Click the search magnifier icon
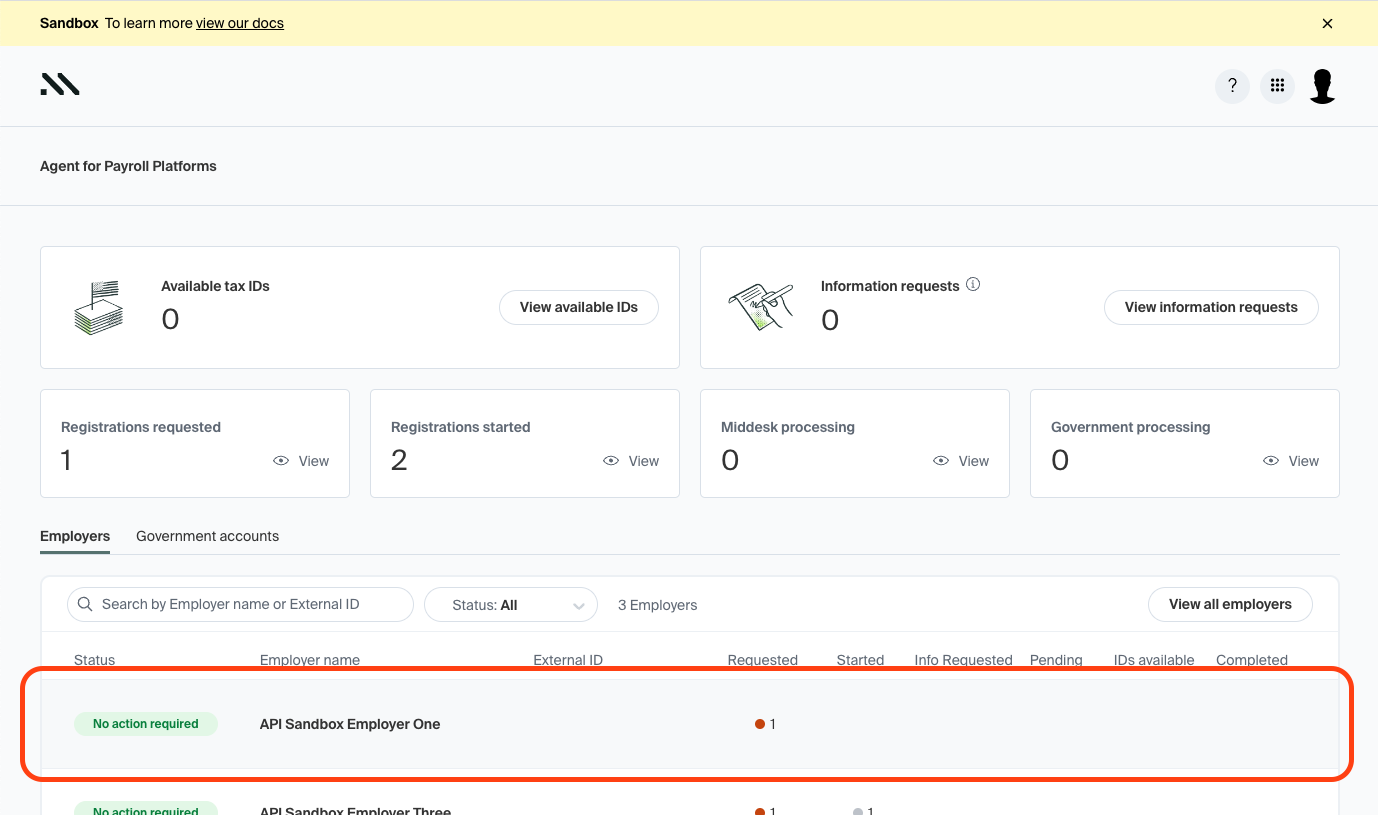Screen dimensions: 1378x815 coord(85,604)
